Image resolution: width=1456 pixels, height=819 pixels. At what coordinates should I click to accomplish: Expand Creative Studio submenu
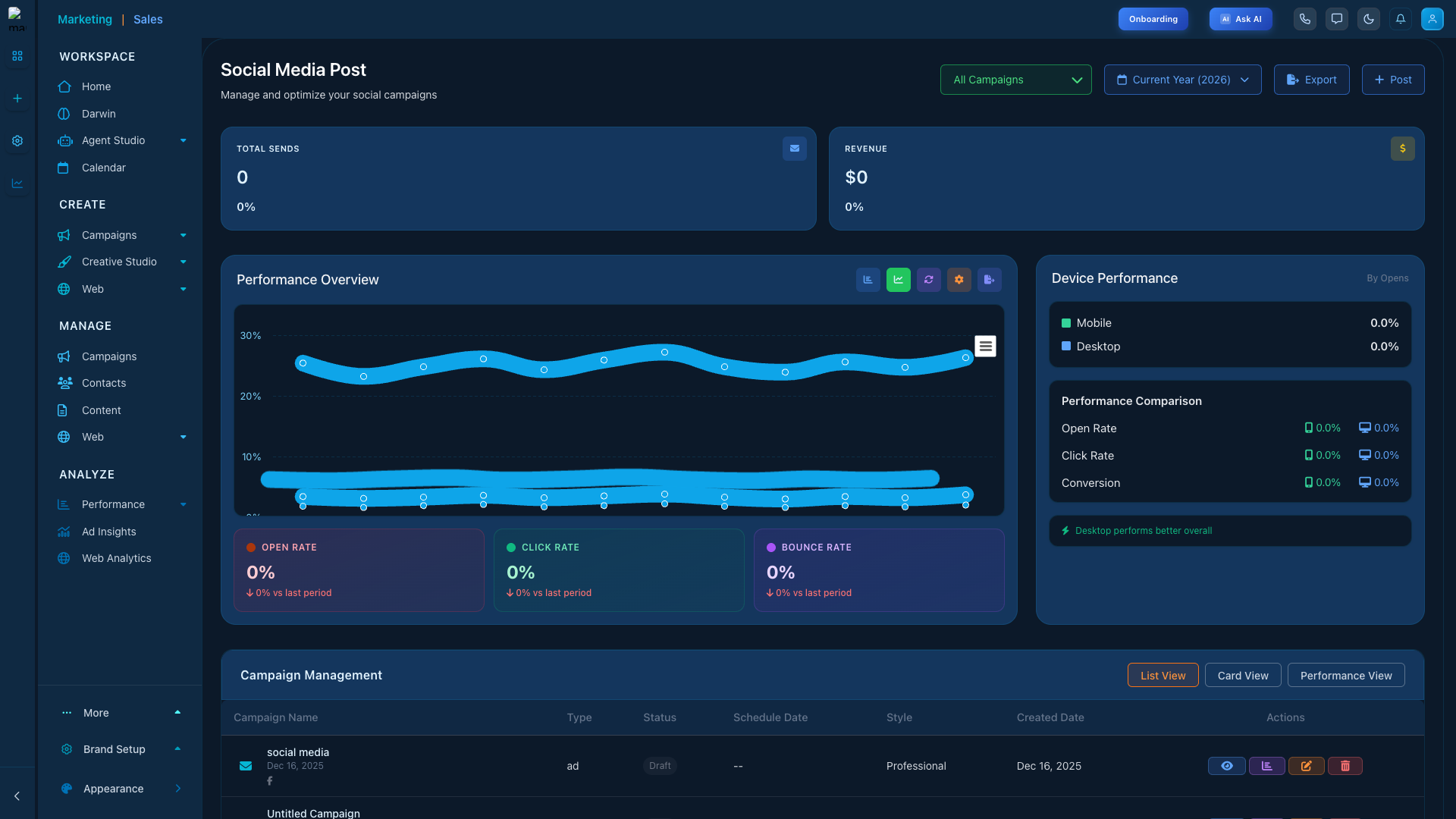coord(183,262)
